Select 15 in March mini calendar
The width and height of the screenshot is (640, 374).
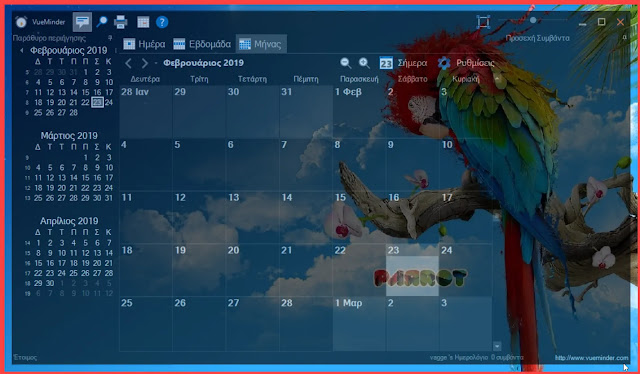(x=85, y=178)
